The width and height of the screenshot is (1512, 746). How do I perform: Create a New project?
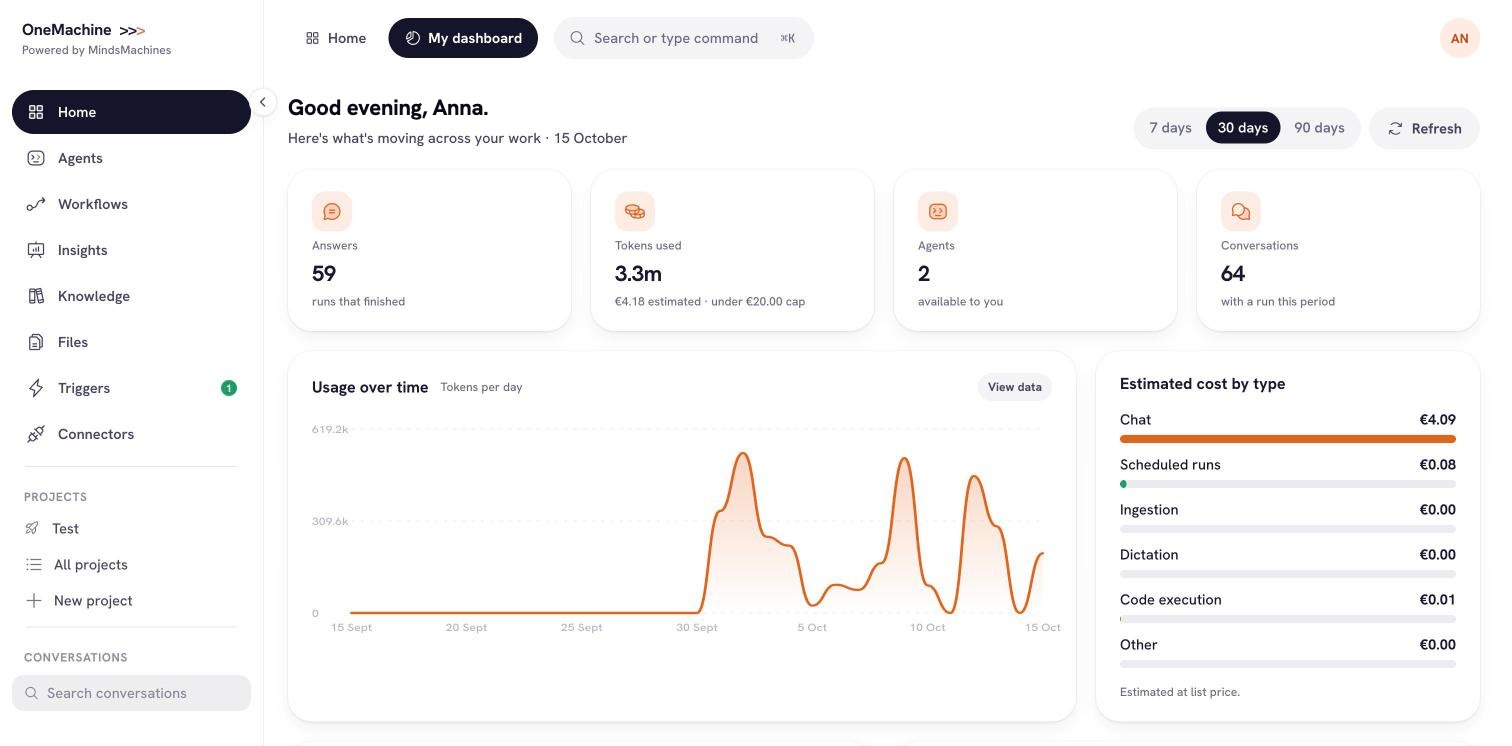pos(131,600)
